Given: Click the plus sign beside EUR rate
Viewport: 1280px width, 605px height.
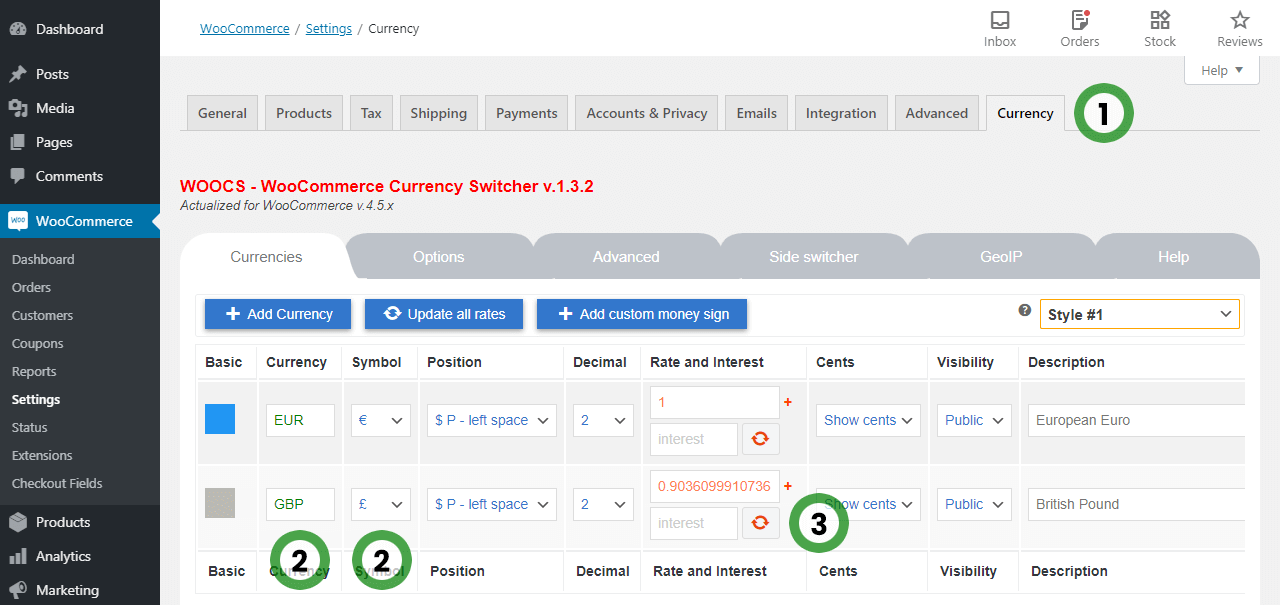Looking at the screenshot, I should tap(788, 402).
